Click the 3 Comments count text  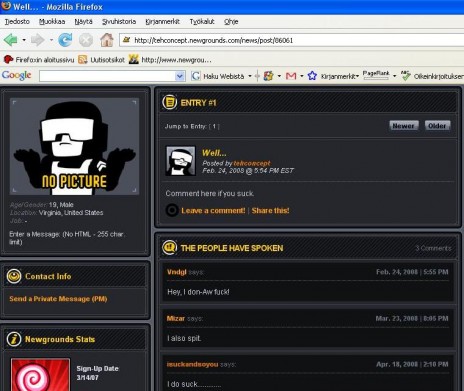433,248
